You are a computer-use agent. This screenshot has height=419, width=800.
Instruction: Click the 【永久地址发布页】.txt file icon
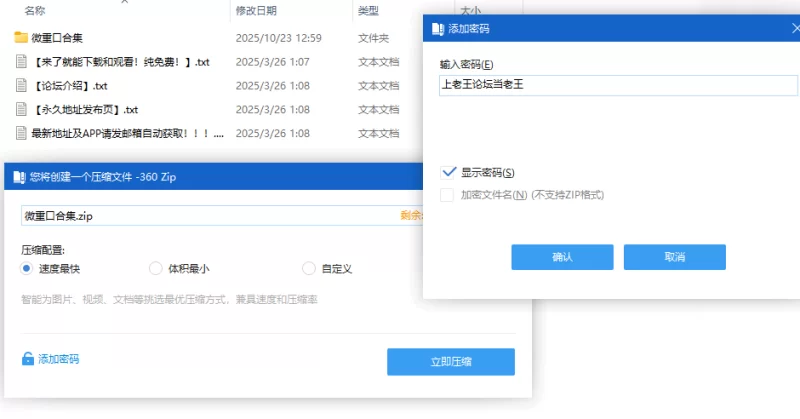pos(21,109)
